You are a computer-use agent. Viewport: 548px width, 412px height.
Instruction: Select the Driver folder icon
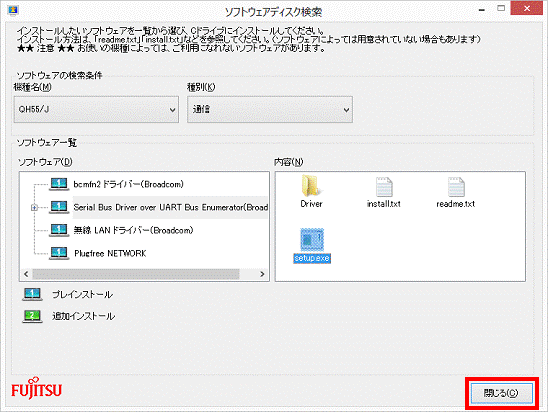point(311,186)
